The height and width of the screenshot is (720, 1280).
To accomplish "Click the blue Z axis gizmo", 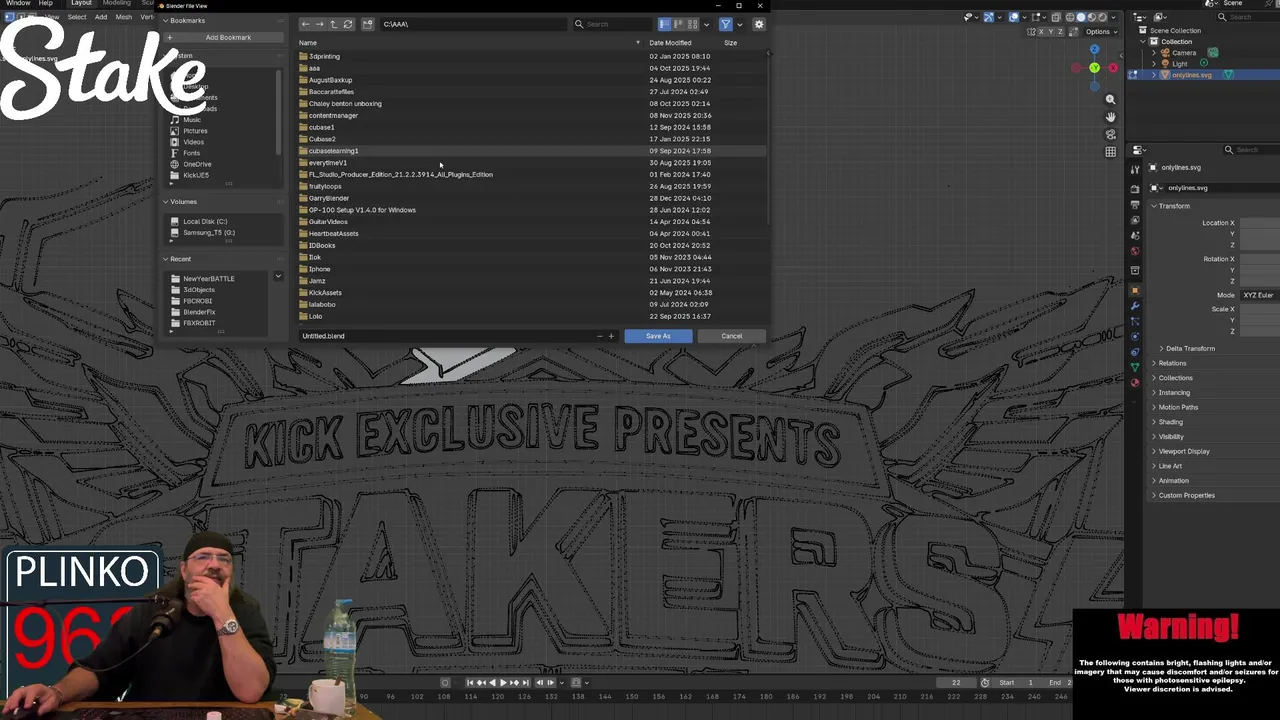I will (1094, 49).
